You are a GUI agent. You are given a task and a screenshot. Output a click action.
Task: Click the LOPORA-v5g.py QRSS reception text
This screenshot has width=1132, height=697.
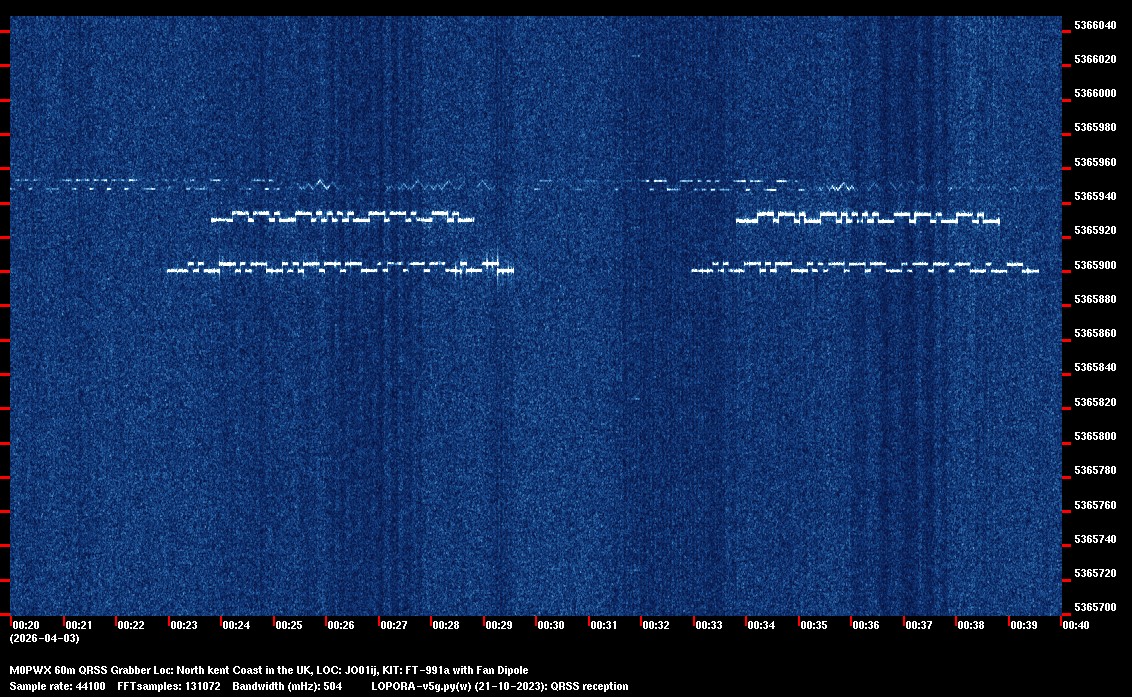click(x=499, y=687)
